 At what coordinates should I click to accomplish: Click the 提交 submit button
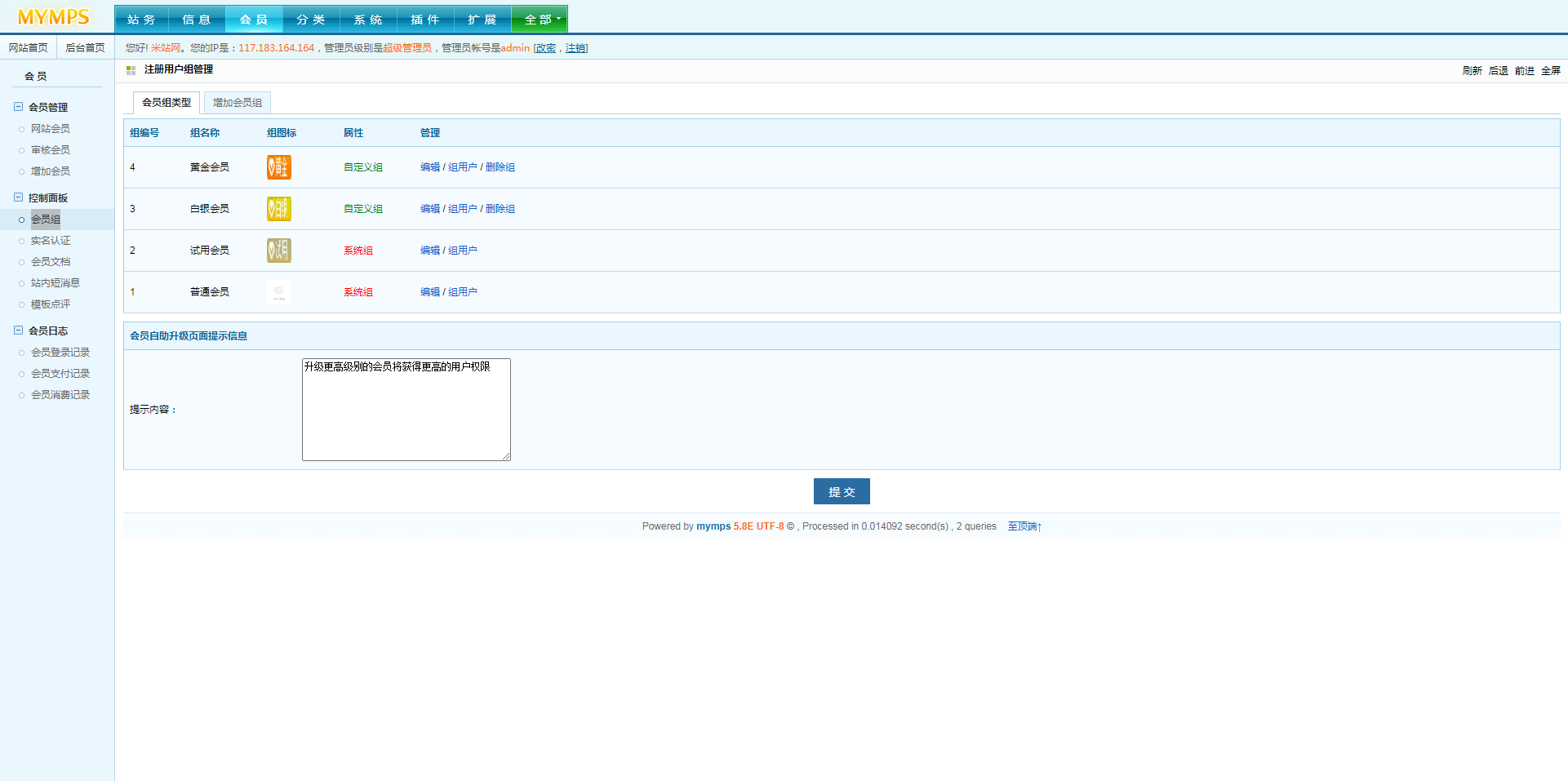(842, 491)
